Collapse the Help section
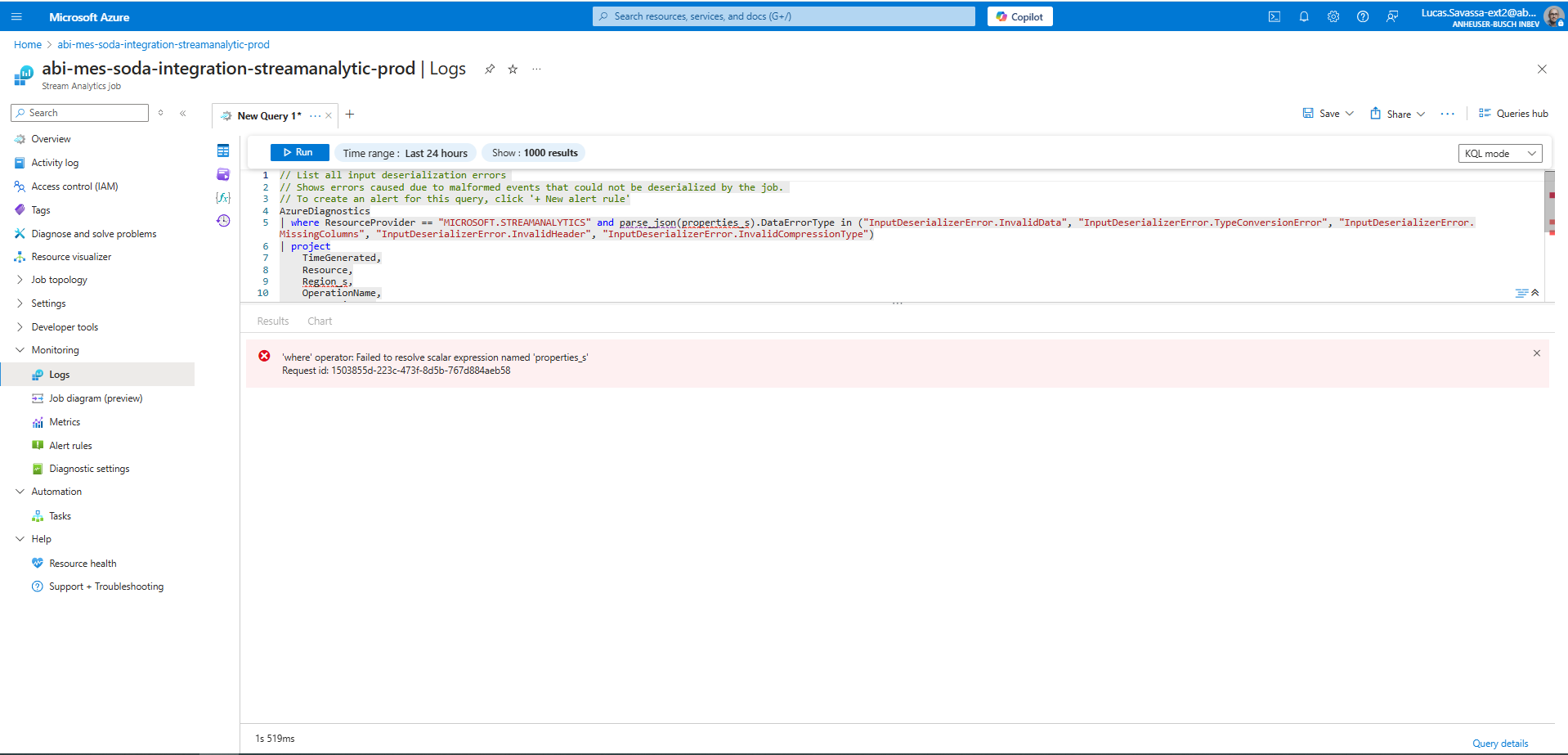1568x755 pixels. coord(41,539)
